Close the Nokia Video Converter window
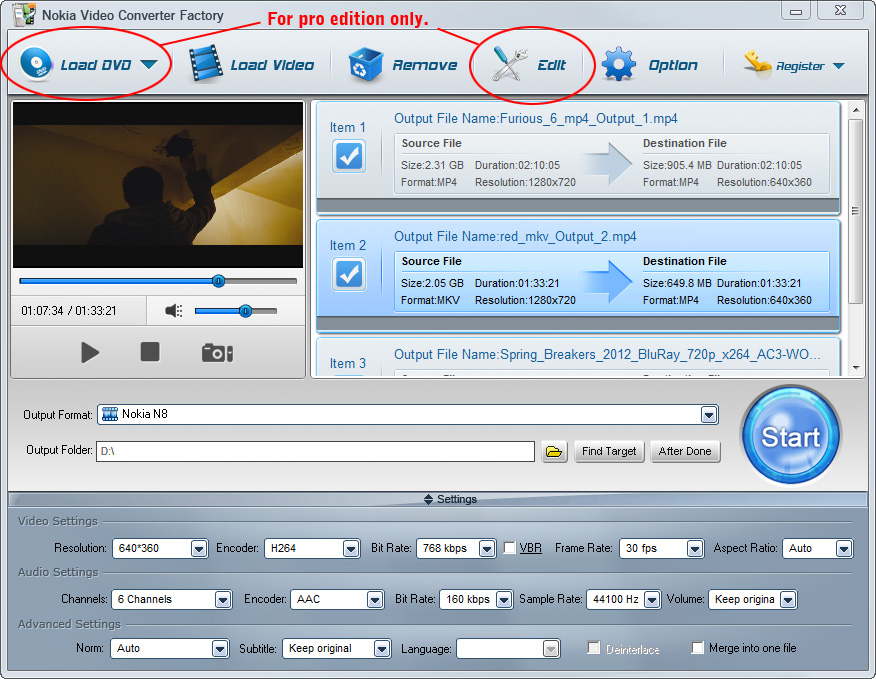The width and height of the screenshot is (876, 679). 841,11
